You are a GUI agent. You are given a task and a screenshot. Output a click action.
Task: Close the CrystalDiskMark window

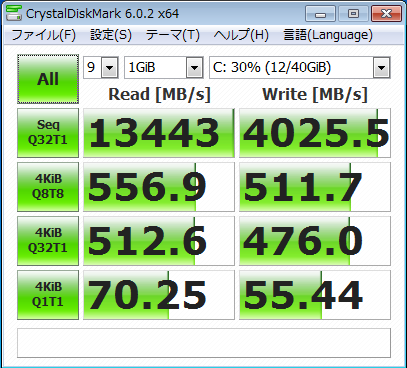[386, 14]
